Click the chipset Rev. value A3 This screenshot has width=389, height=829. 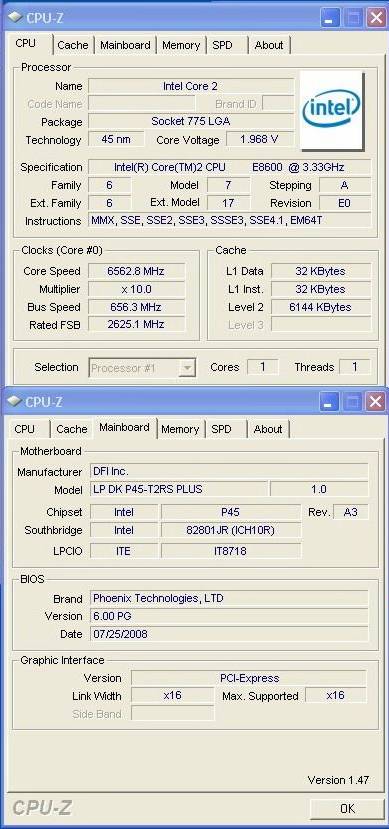350,512
